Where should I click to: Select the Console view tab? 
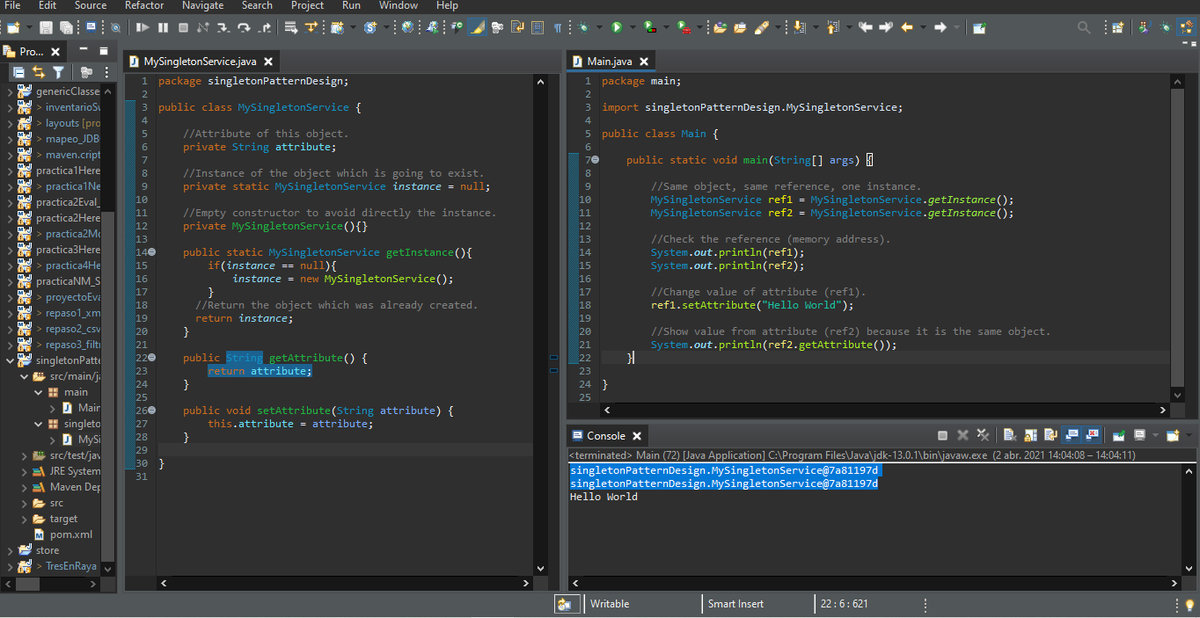coord(605,436)
